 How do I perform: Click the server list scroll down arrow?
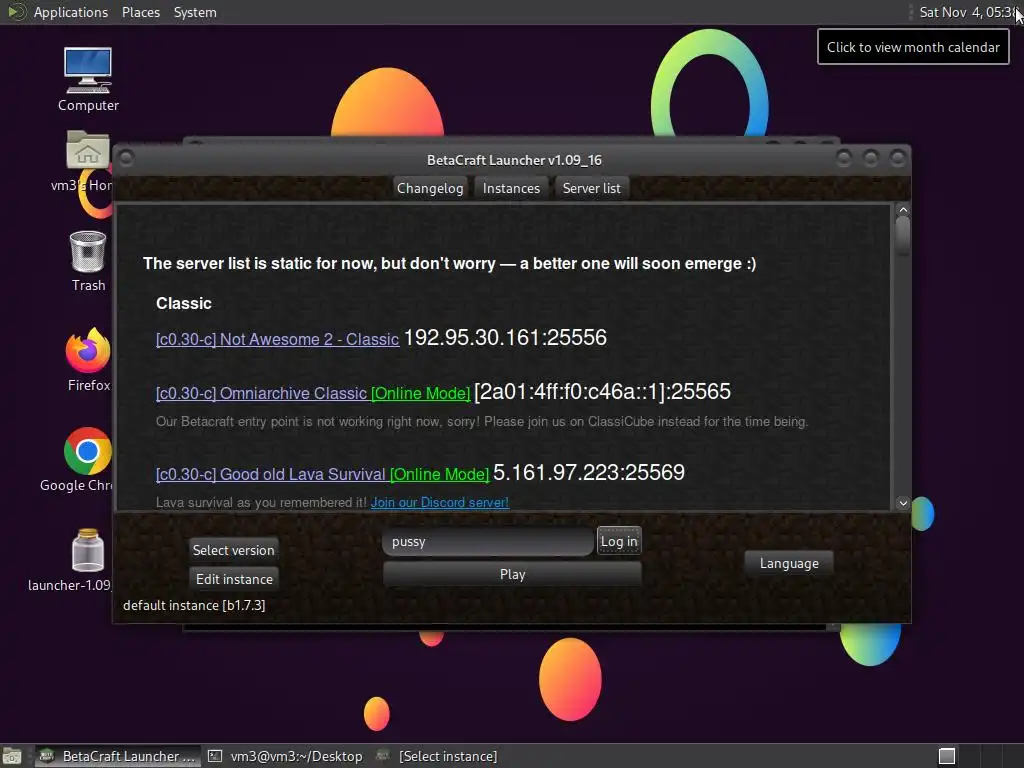[903, 503]
